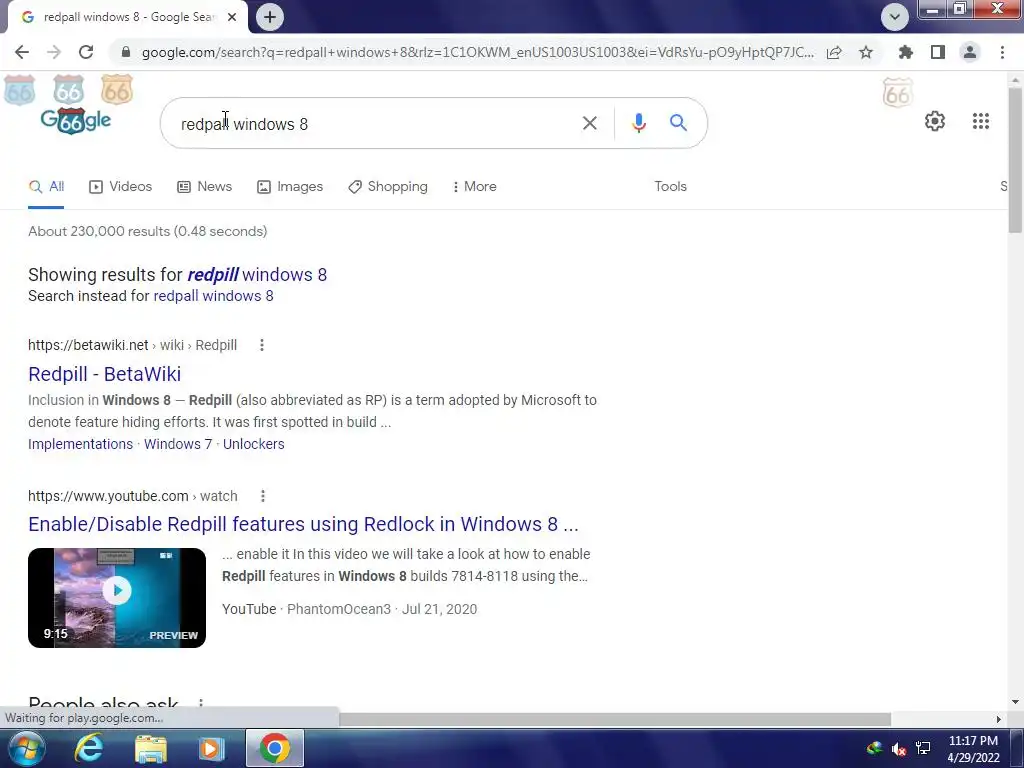Click the address bar URL
The image size is (1024, 768).
point(477,52)
